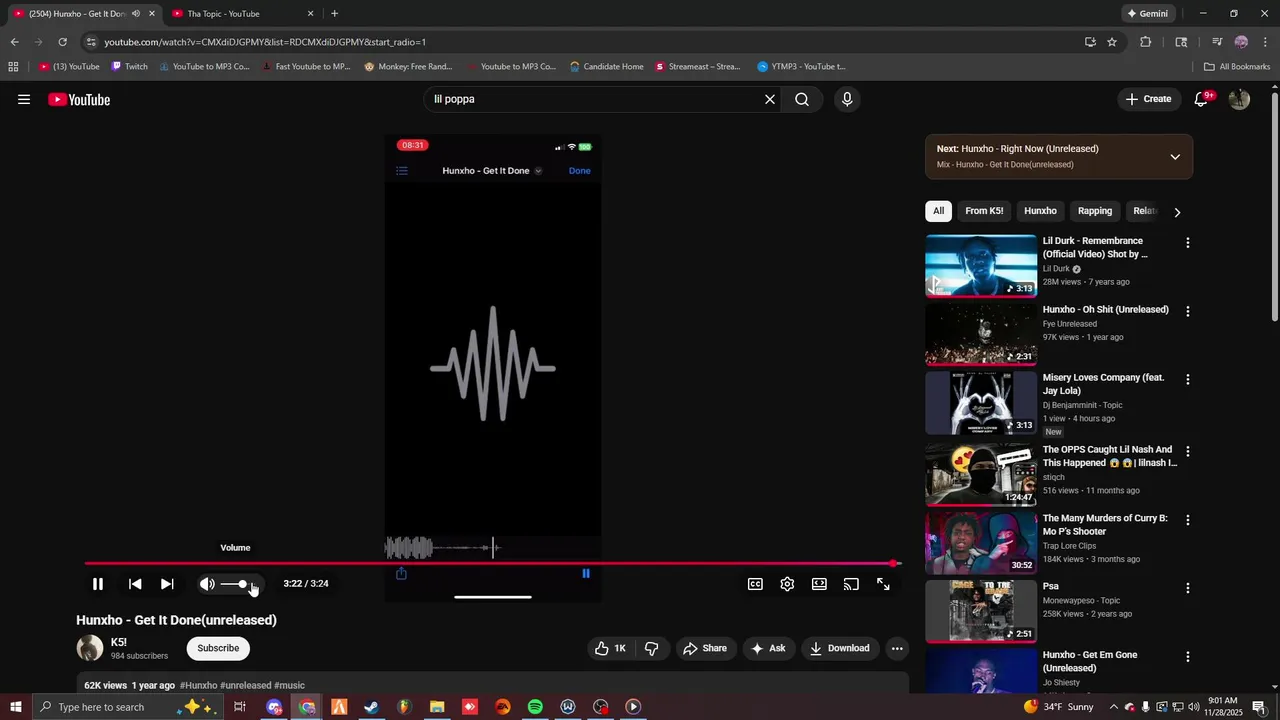Viewport: 1280px width, 720px height.
Task: Select the Hunxho filter chip
Action: coord(1040,211)
